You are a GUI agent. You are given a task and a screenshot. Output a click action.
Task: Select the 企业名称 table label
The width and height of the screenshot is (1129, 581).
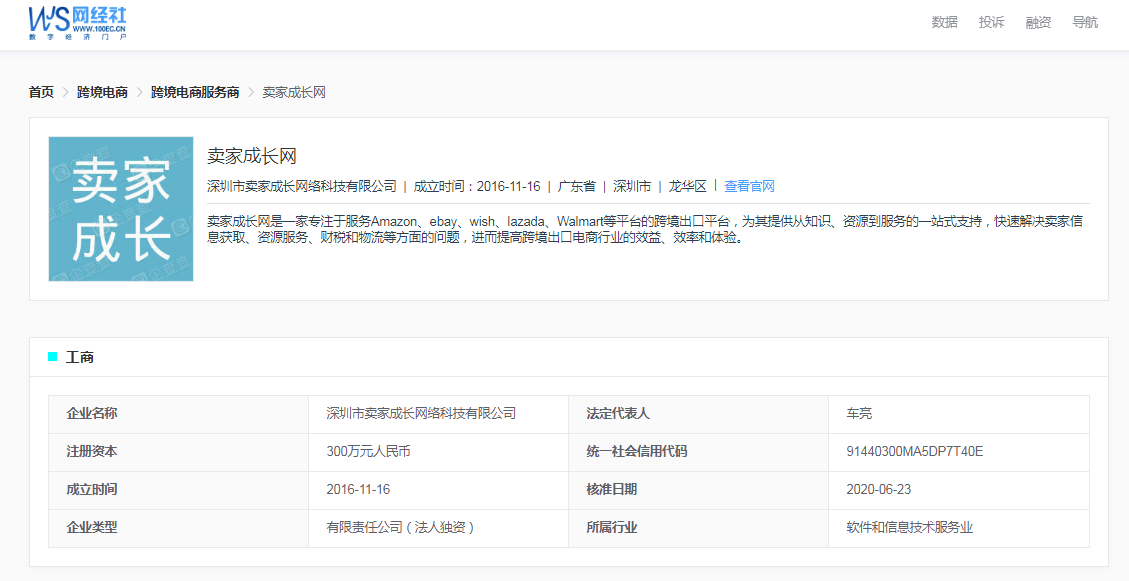(92, 413)
